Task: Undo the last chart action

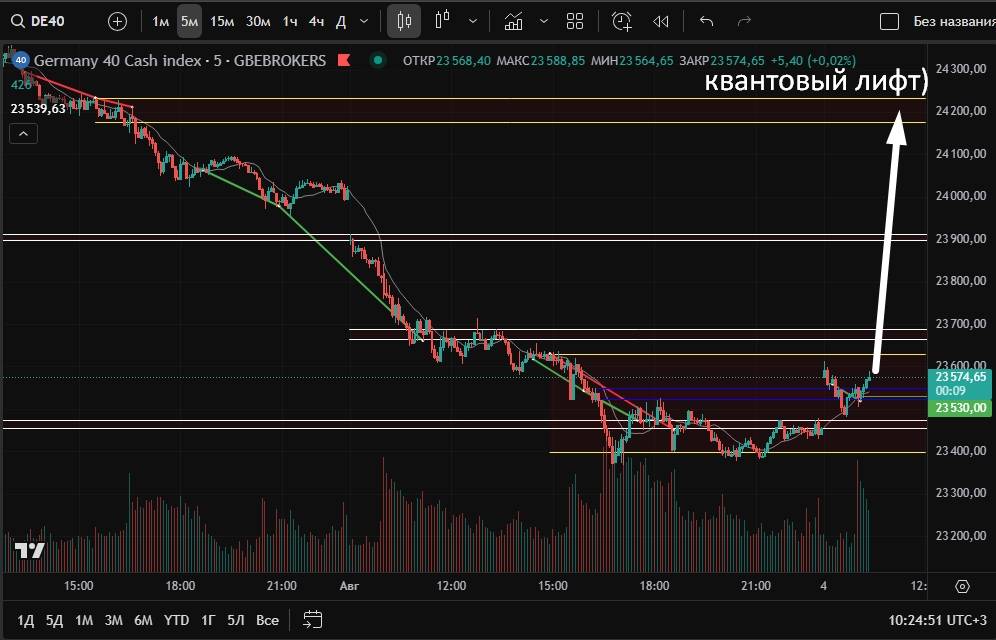Action: click(x=707, y=21)
